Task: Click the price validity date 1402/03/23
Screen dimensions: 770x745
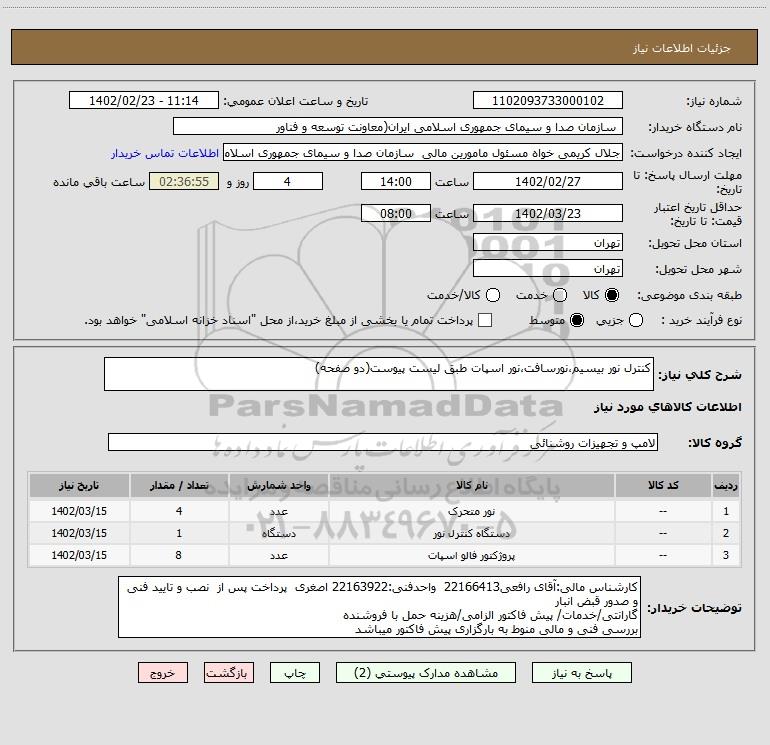Action: click(548, 213)
